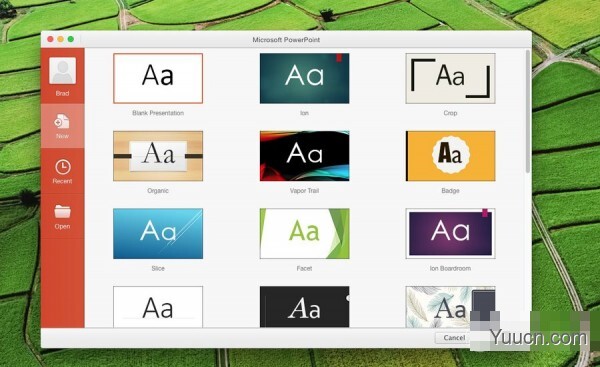Click the "Badge" label text
Image resolution: width=600 pixels, height=367 pixels.
[x=450, y=191]
